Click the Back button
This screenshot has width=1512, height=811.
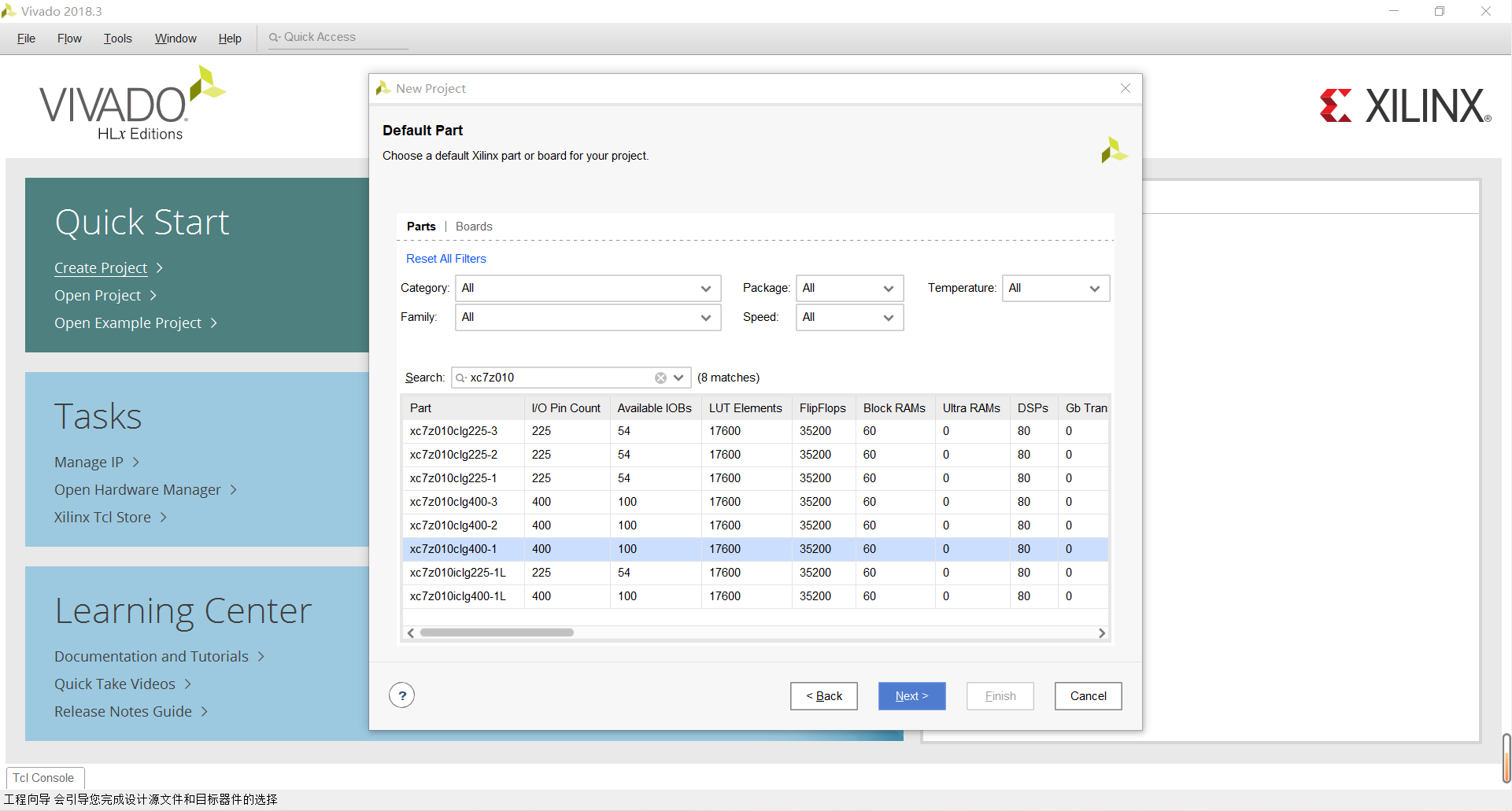tap(823, 696)
